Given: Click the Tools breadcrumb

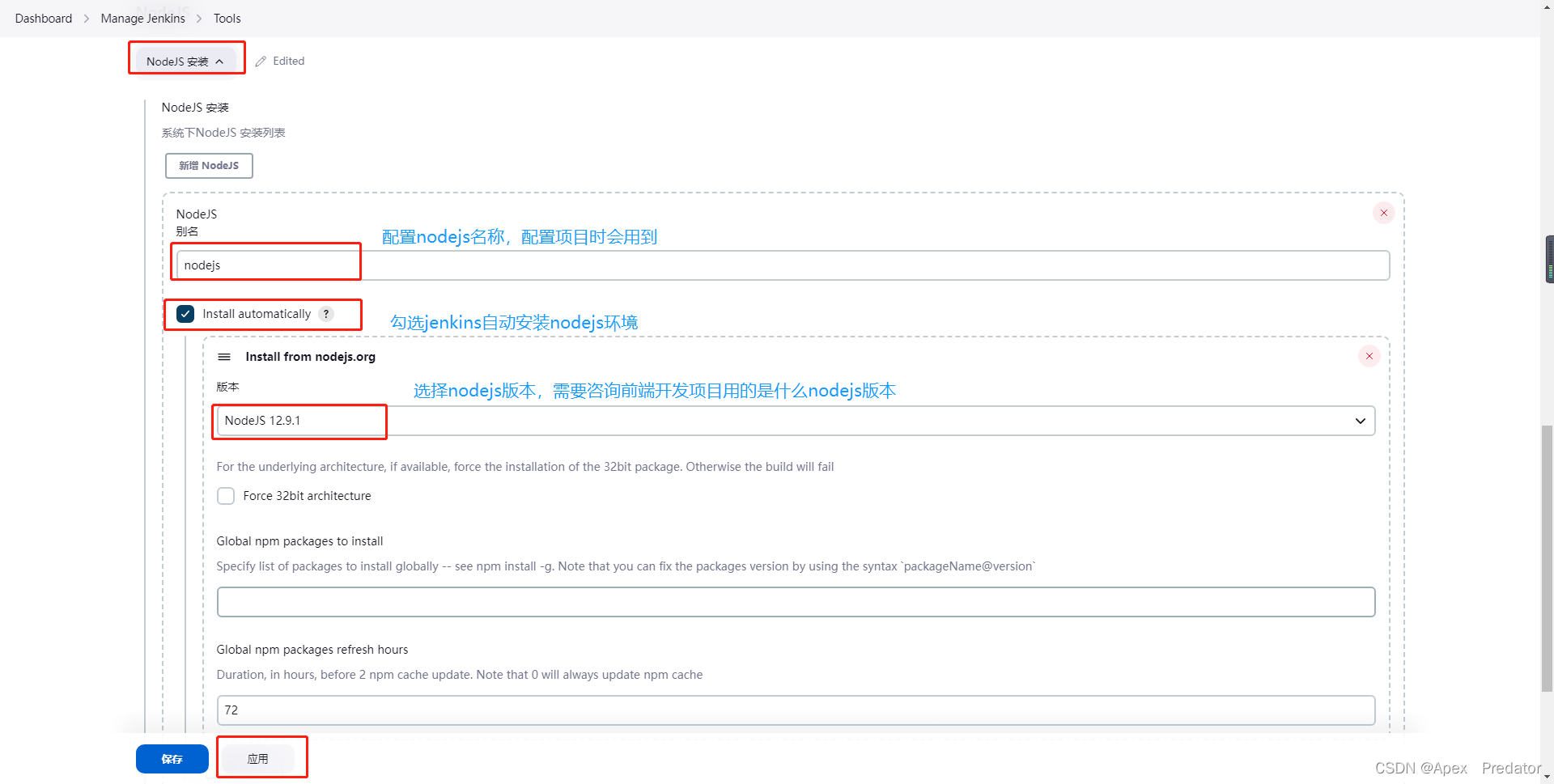Looking at the screenshot, I should coord(227,19).
